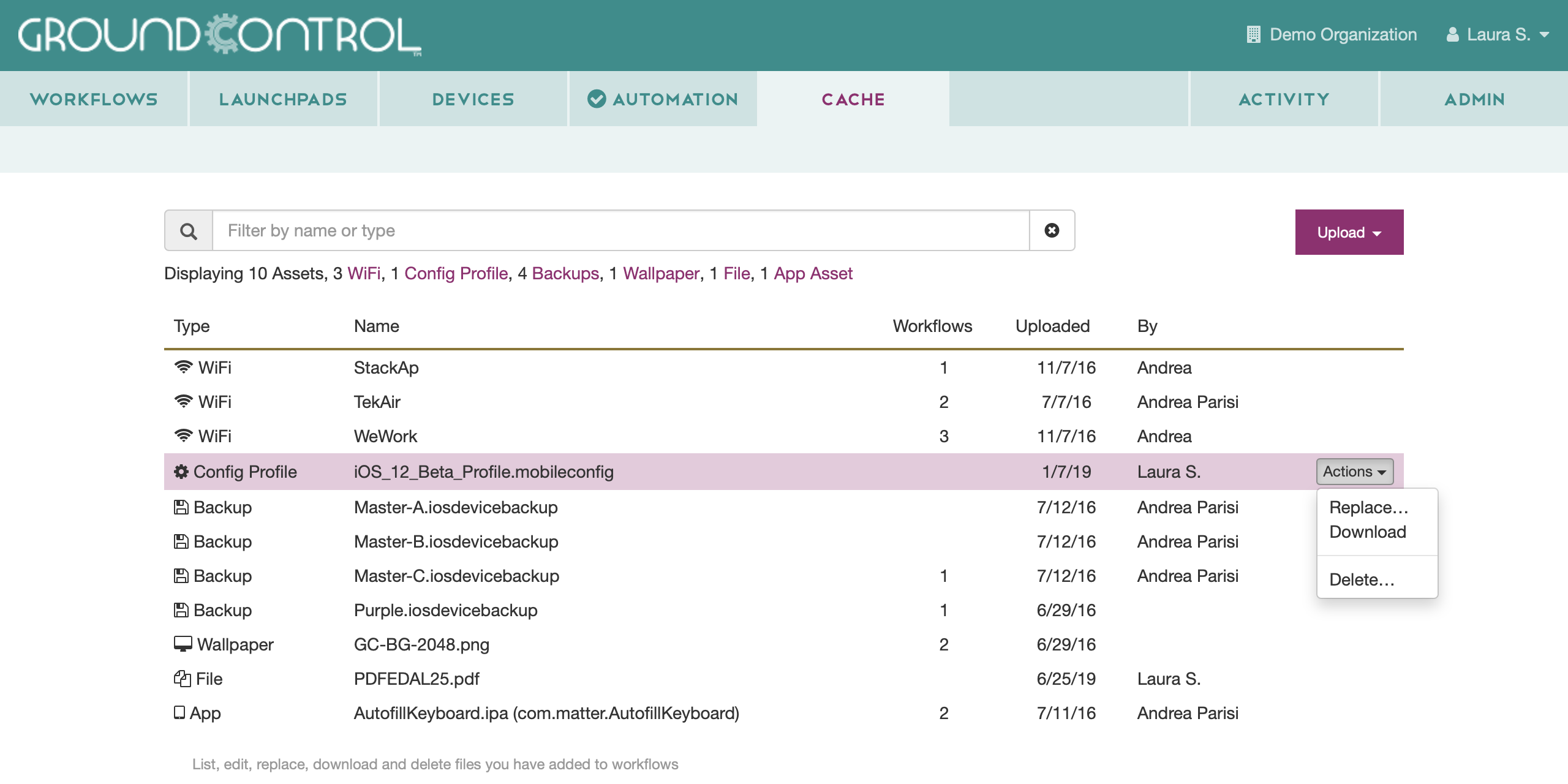Viewport: 1568px width, 784px height.
Task: Choose Download from the Actions menu
Action: pyautogui.click(x=1367, y=532)
